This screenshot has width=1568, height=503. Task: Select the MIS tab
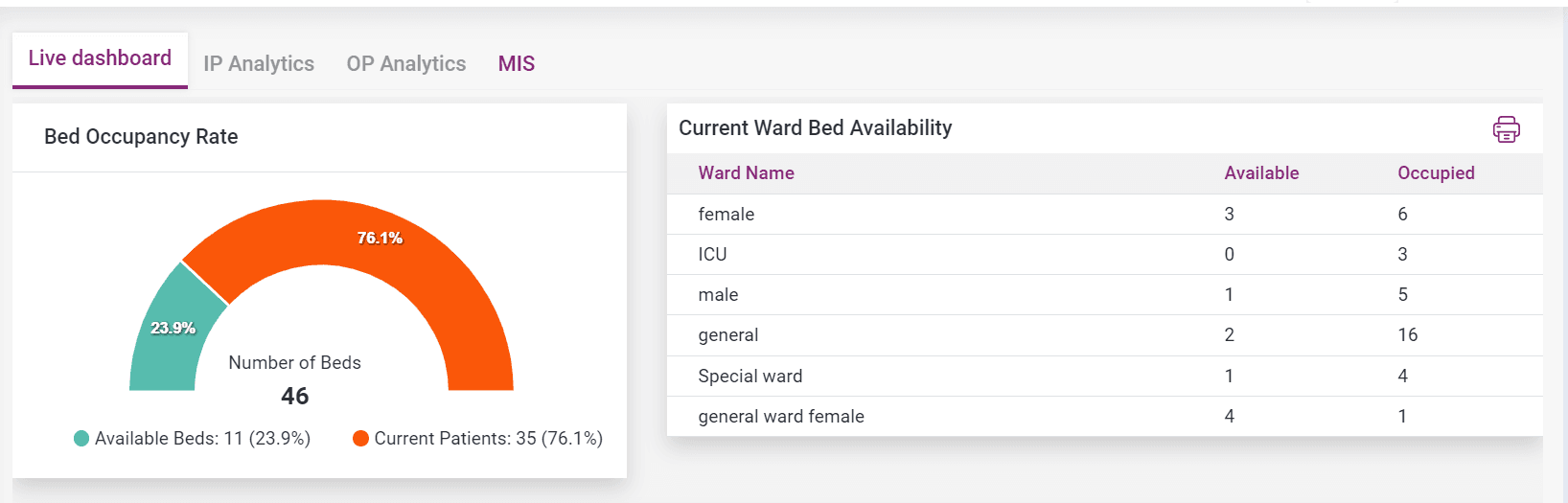[517, 64]
